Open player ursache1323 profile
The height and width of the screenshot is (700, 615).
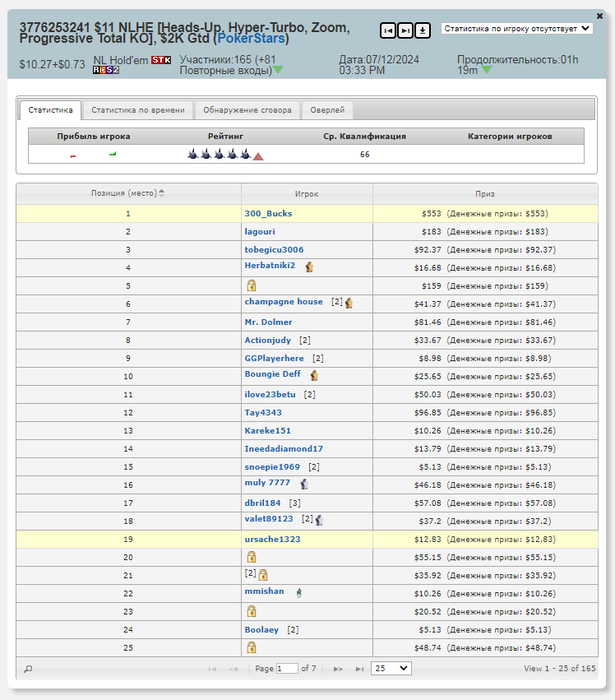click(272, 539)
